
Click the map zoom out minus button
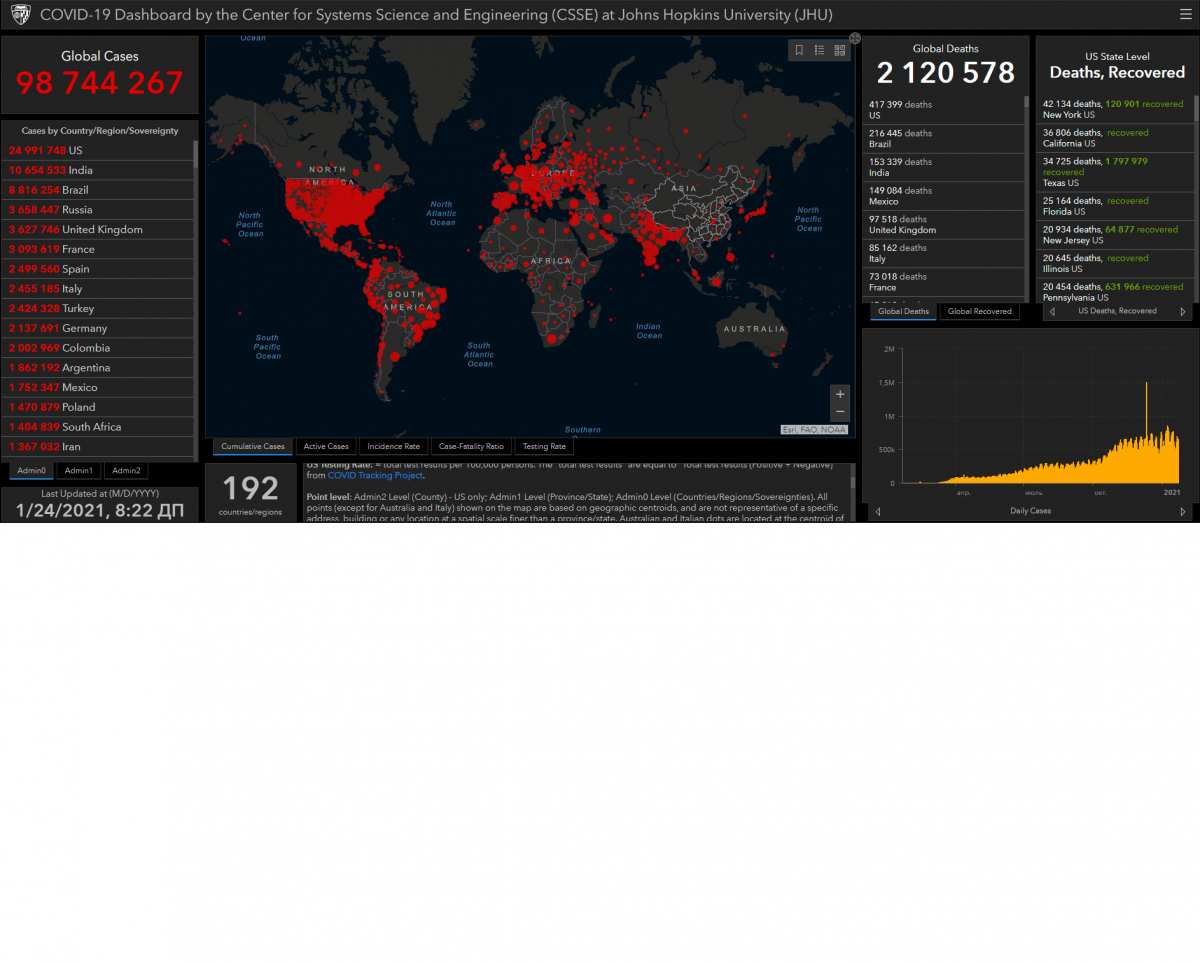point(840,412)
